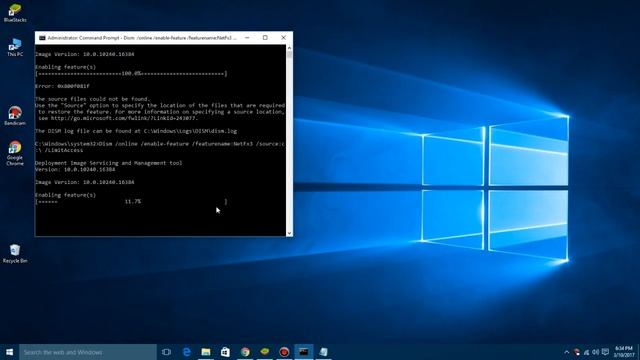Maximize the Administrator Command Prompt window

click(x=265, y=38)
